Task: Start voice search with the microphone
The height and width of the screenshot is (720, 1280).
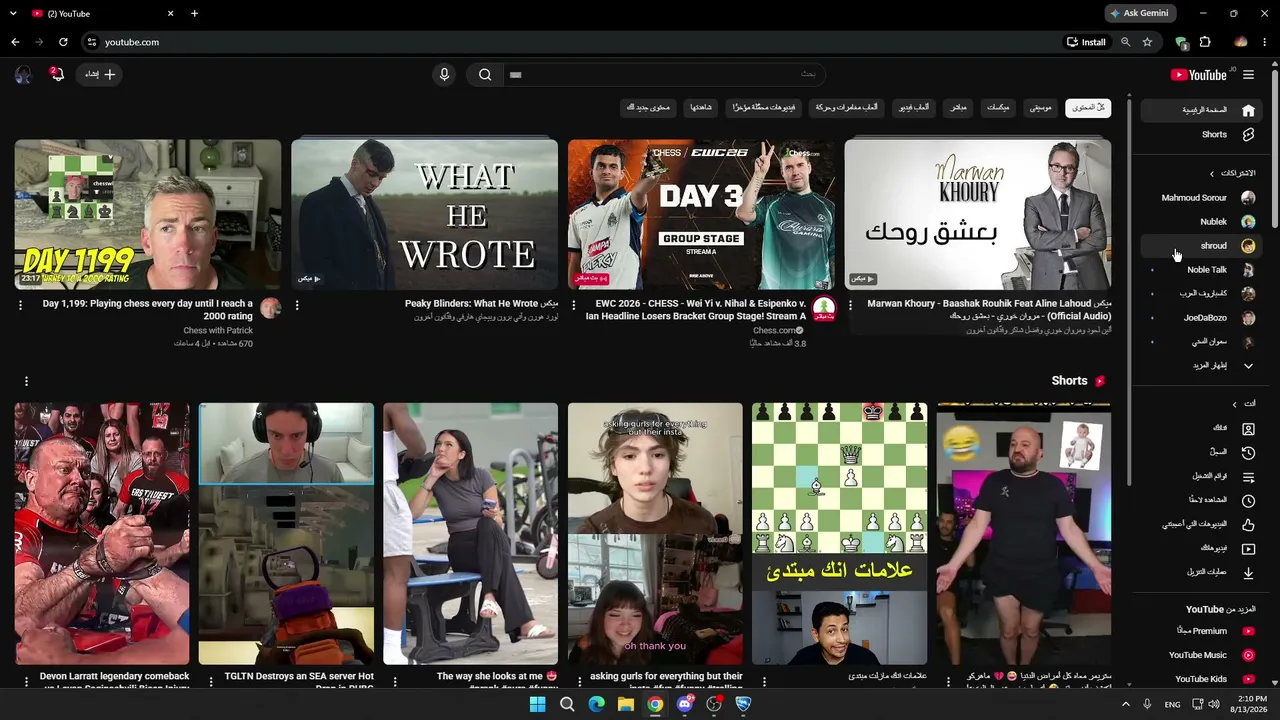Action: coord(444,74)
